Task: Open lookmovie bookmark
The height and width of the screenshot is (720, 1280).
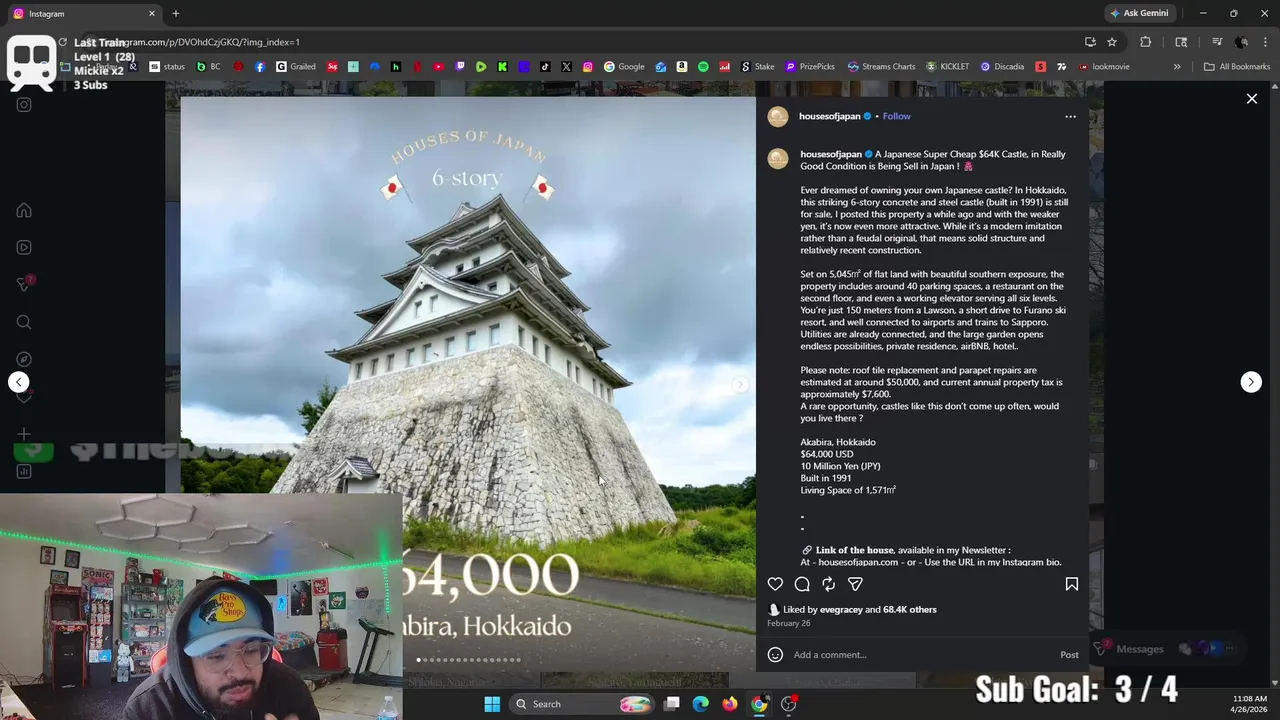Action: coord(1103,67)
